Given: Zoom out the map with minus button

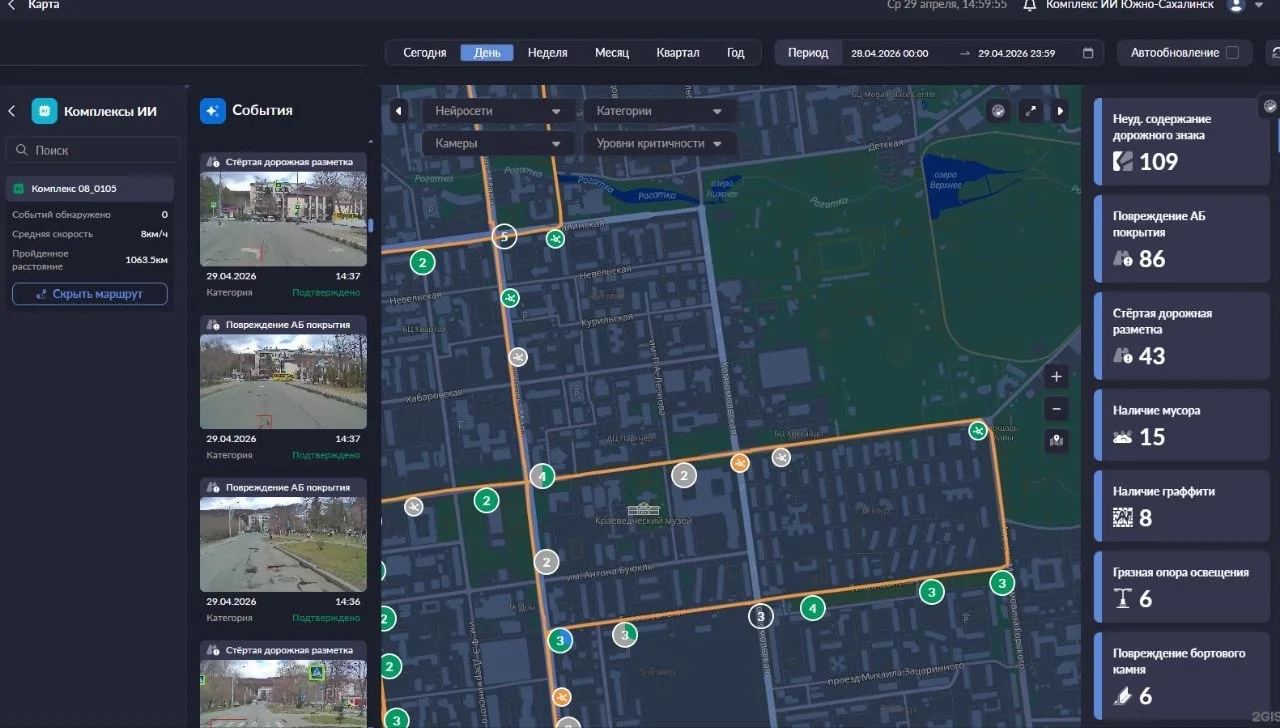Looking at the screenshot, I should click(x=1057, y=409).
